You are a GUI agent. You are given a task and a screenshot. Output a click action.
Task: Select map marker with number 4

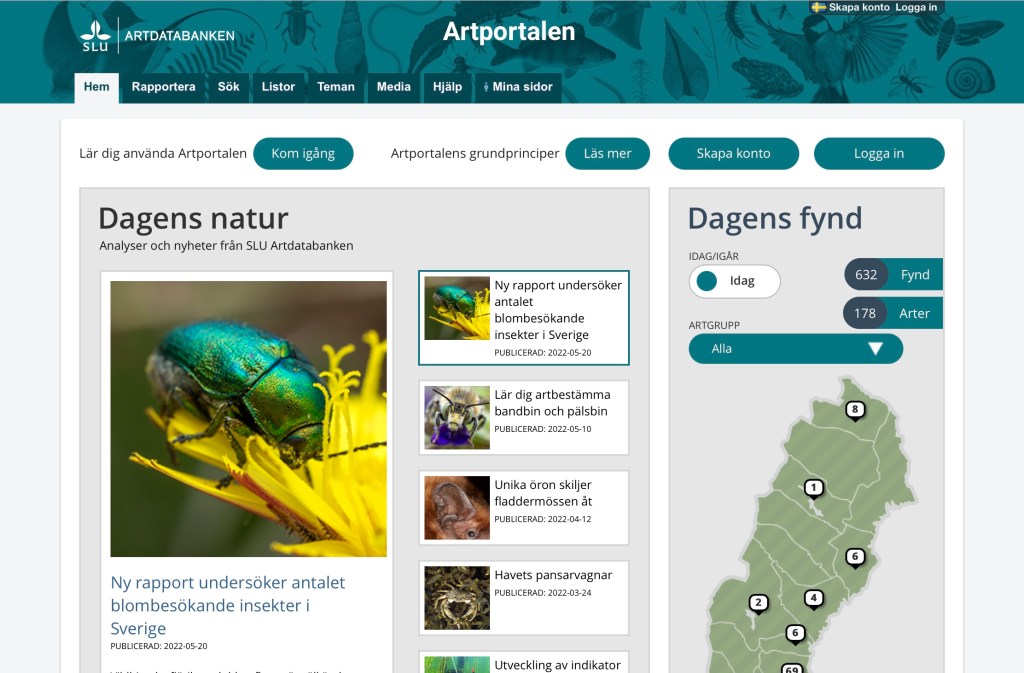coord(814,598)
